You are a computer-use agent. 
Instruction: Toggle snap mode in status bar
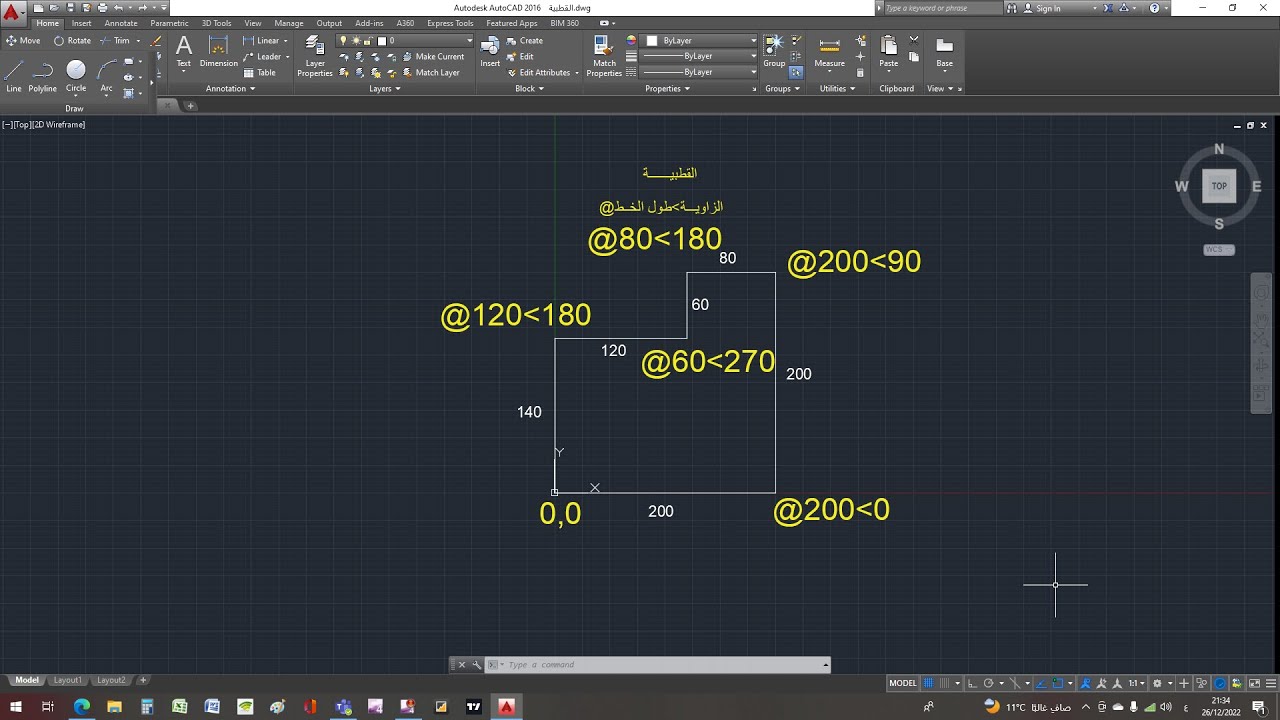click(944, 683)
